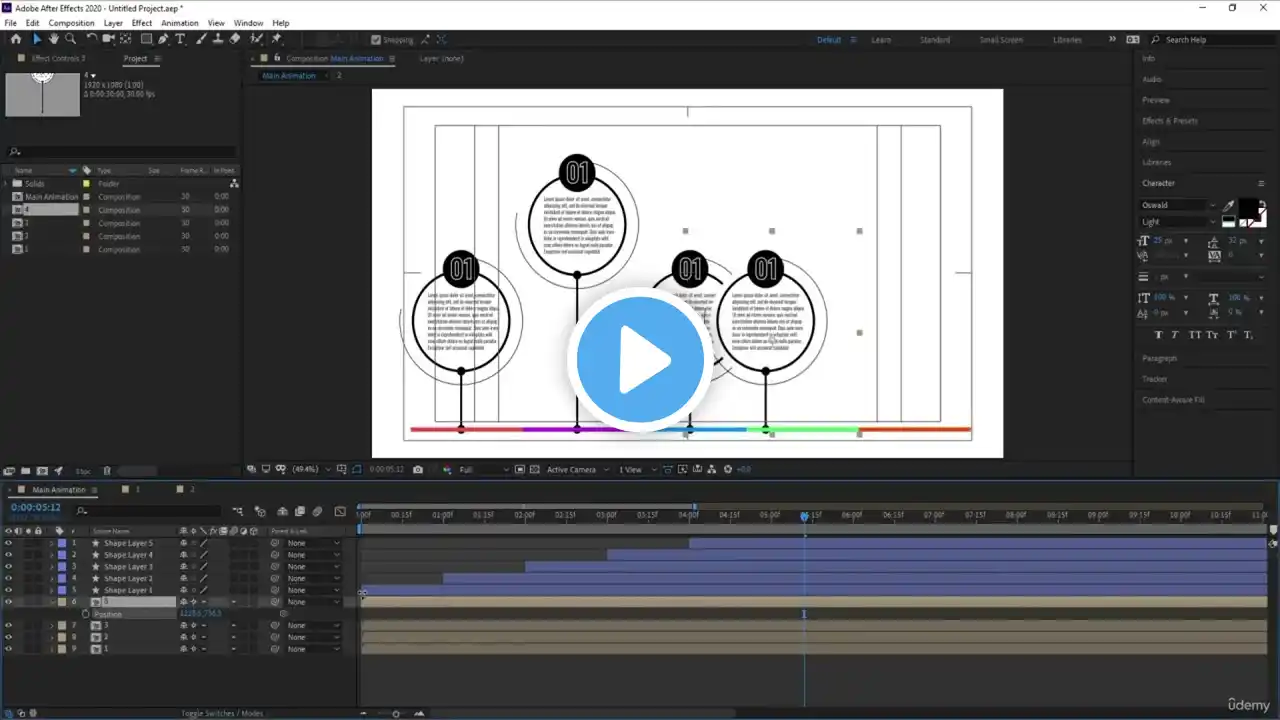Hide Shape Layer 1 with its eye icon
This screenshot has width=1280, height=720.
click(9, 590)
